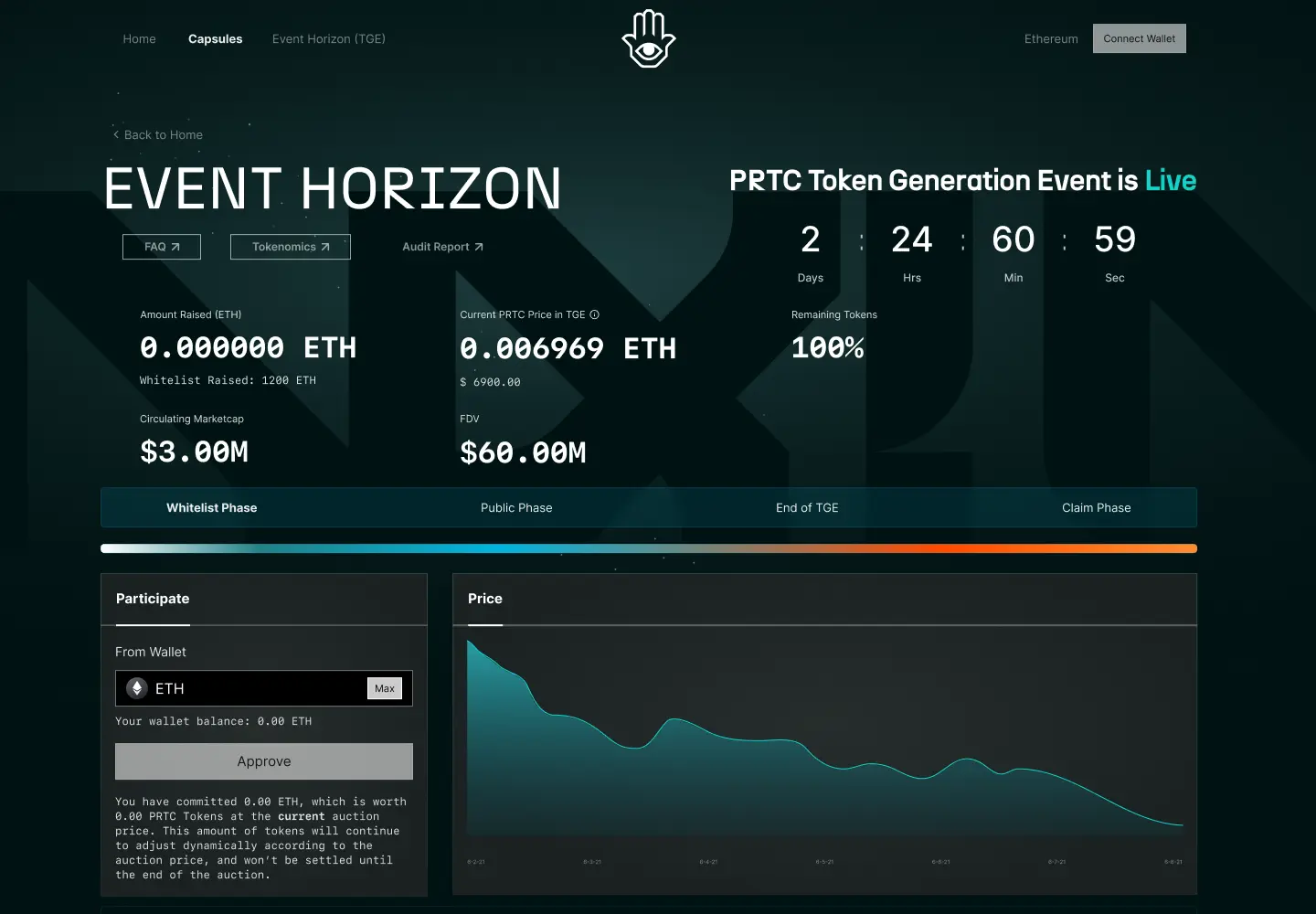Open the Capsules nav item
1316x914 pixels.
[x=215, y=38]
